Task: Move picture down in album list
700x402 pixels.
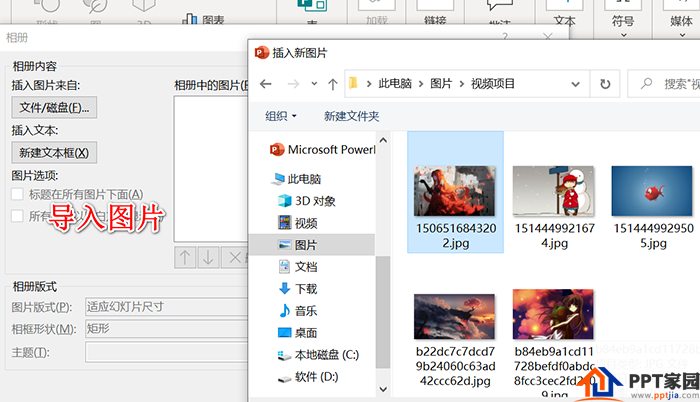Action: tap(208, 258)
